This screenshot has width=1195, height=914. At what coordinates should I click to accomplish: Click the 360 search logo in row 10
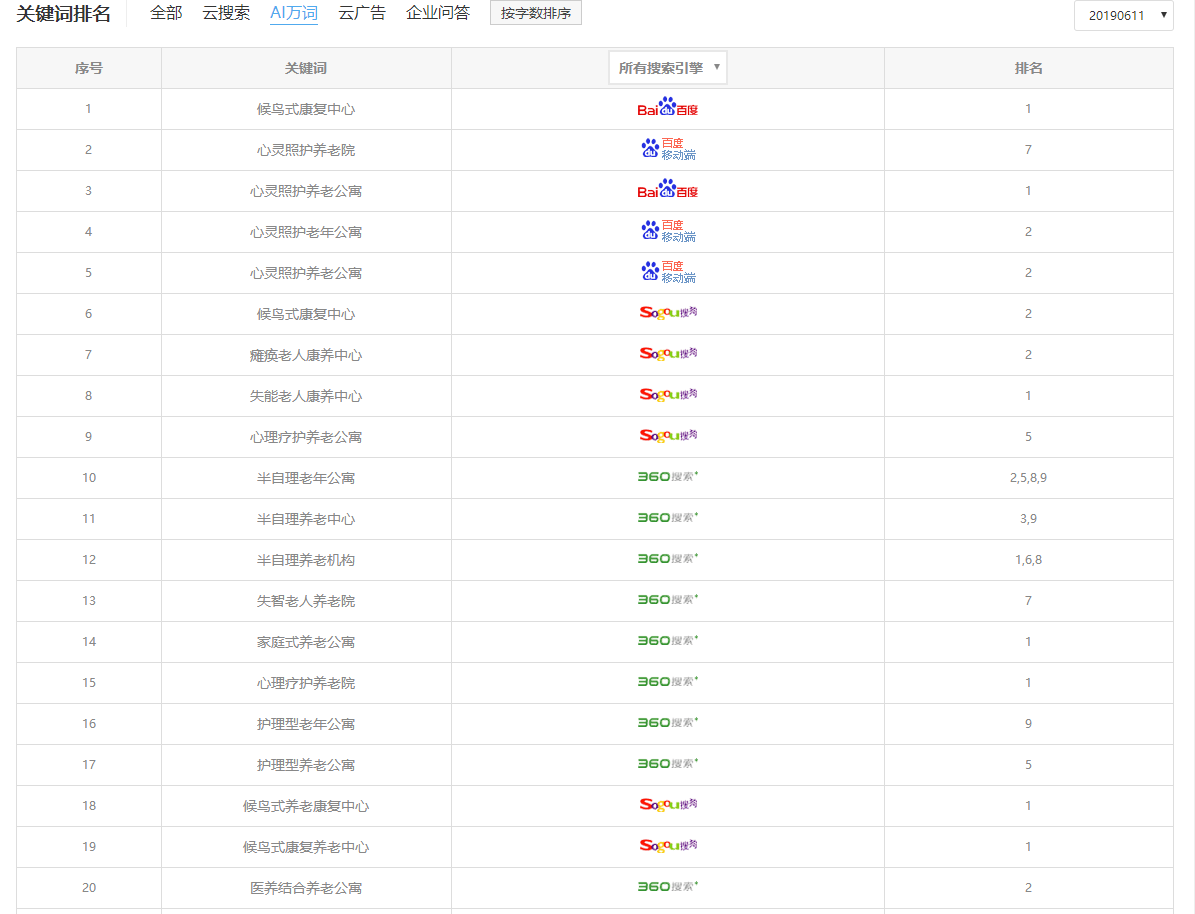point(668,476)
